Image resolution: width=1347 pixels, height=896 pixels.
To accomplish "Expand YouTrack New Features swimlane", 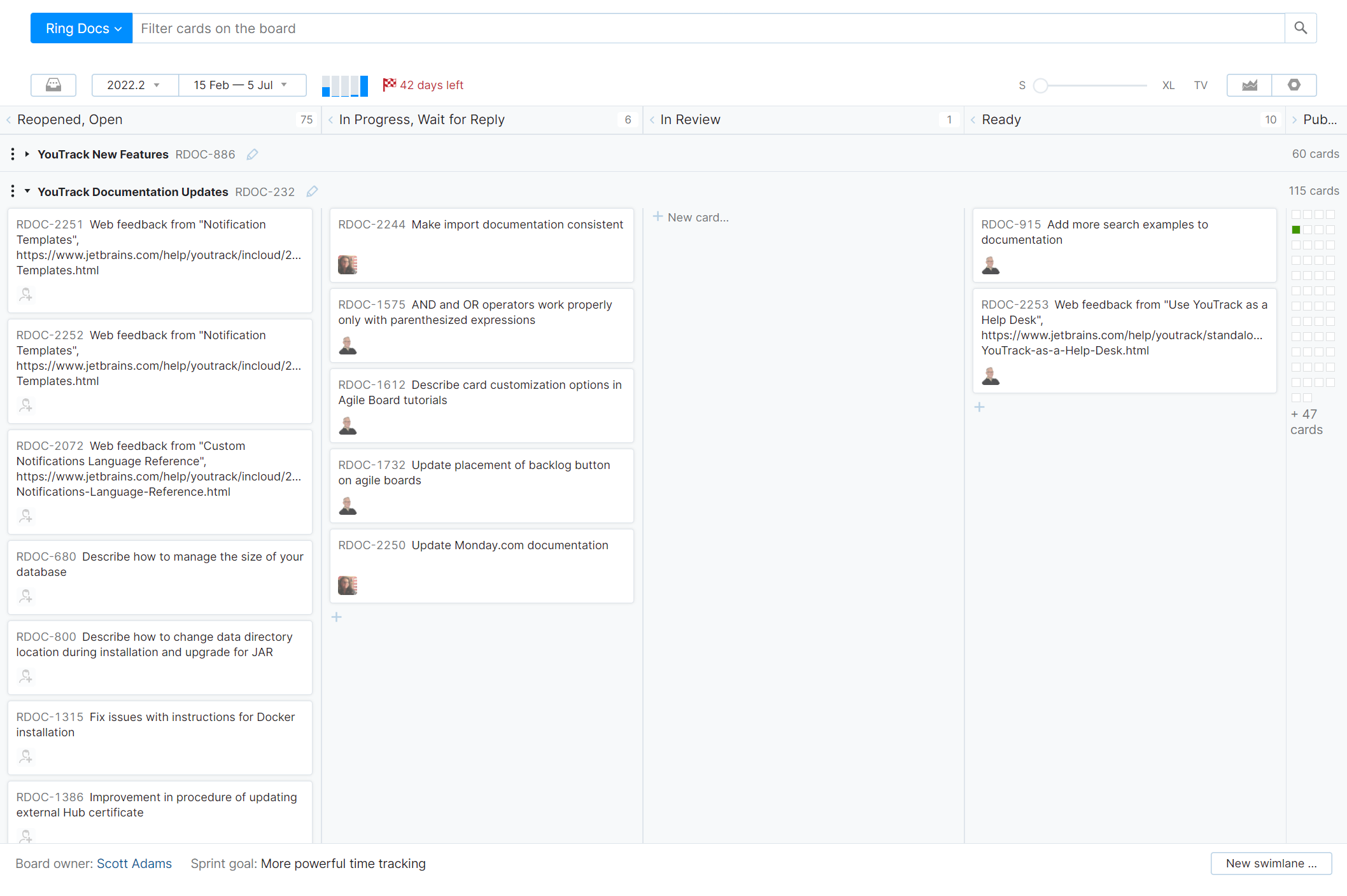I will tap(27, 154).
